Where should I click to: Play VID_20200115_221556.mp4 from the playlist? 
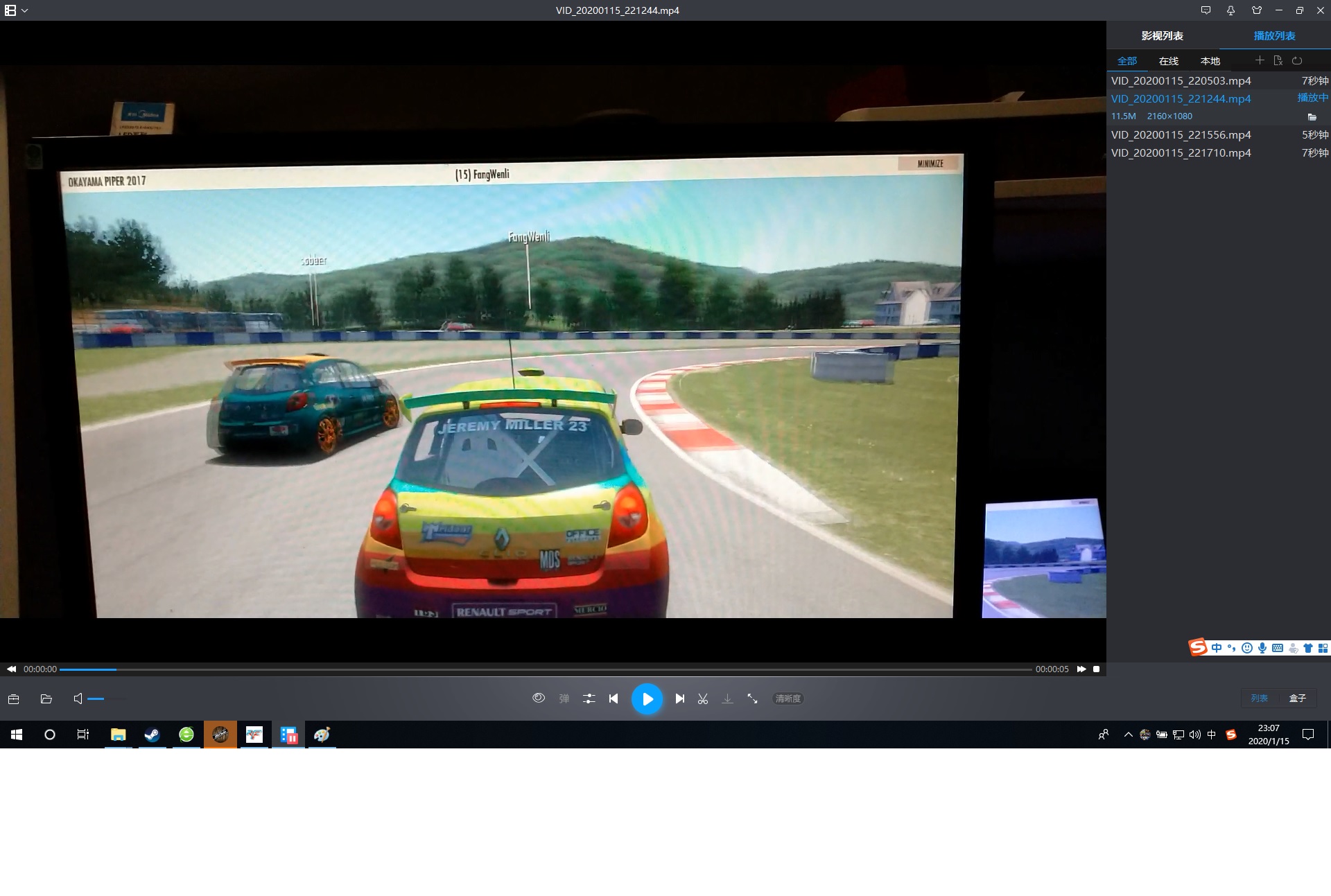[1218, 134]
